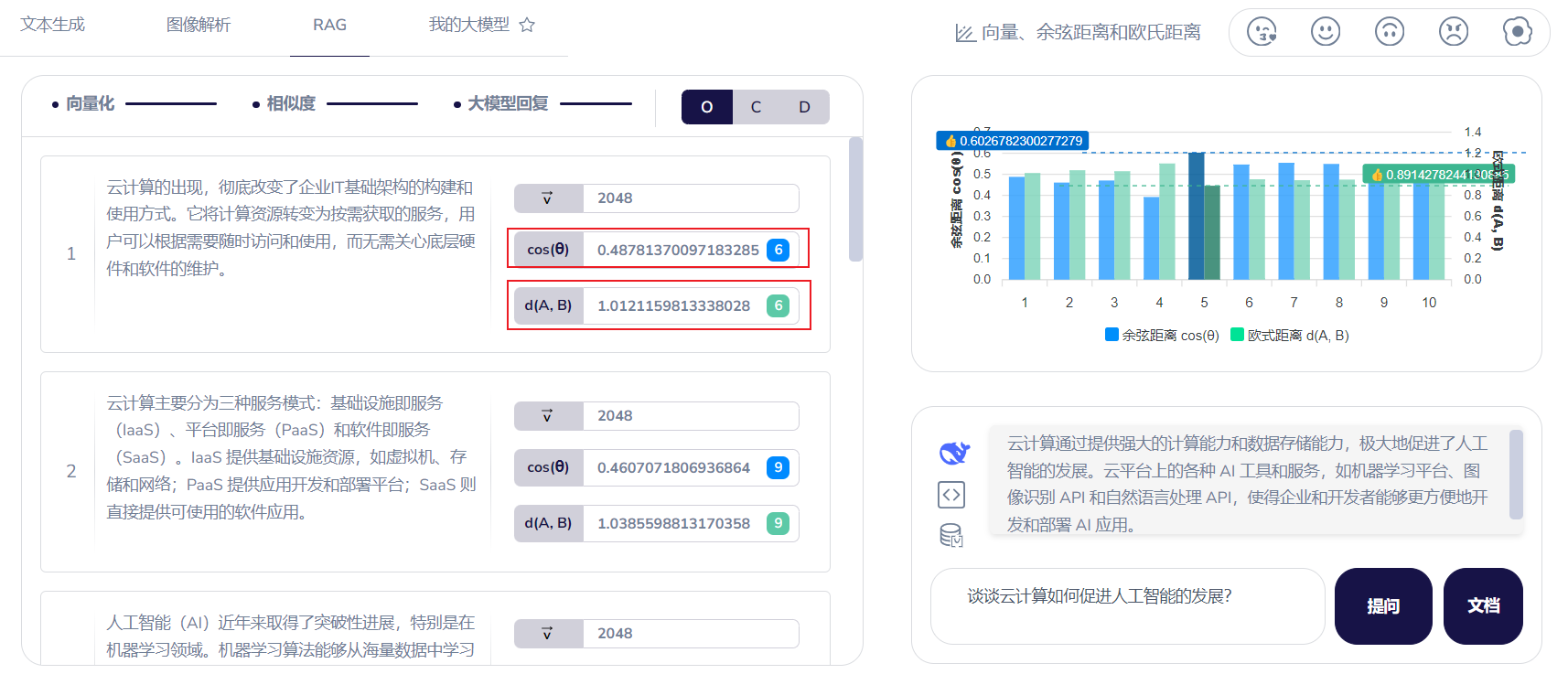Click the d(A, B) label in item 1
The width and height of the screenshot is (1568, 674).
point(548,305)
